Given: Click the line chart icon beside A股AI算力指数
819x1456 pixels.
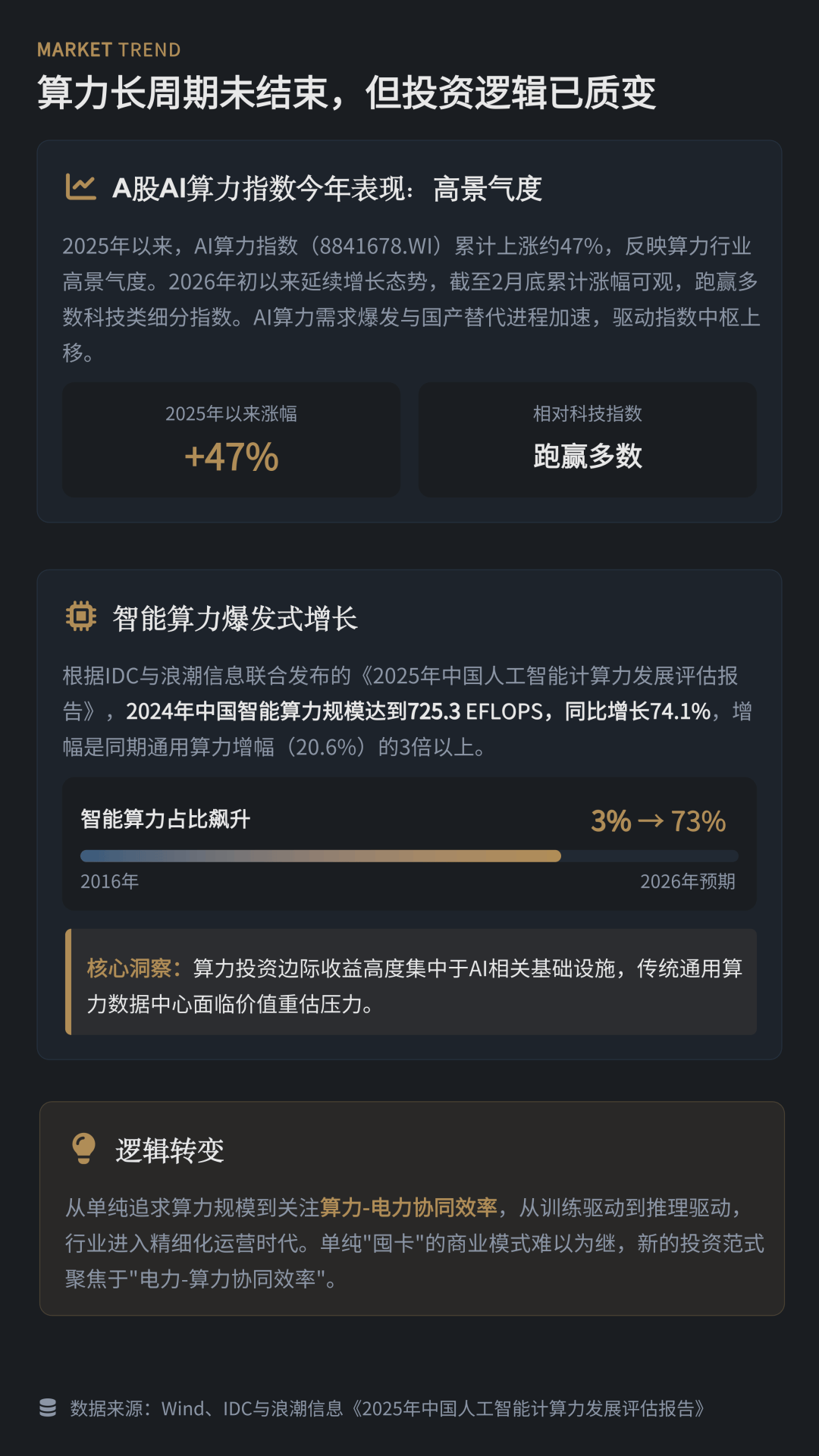Looking at the screenshot, I should 81,187.
